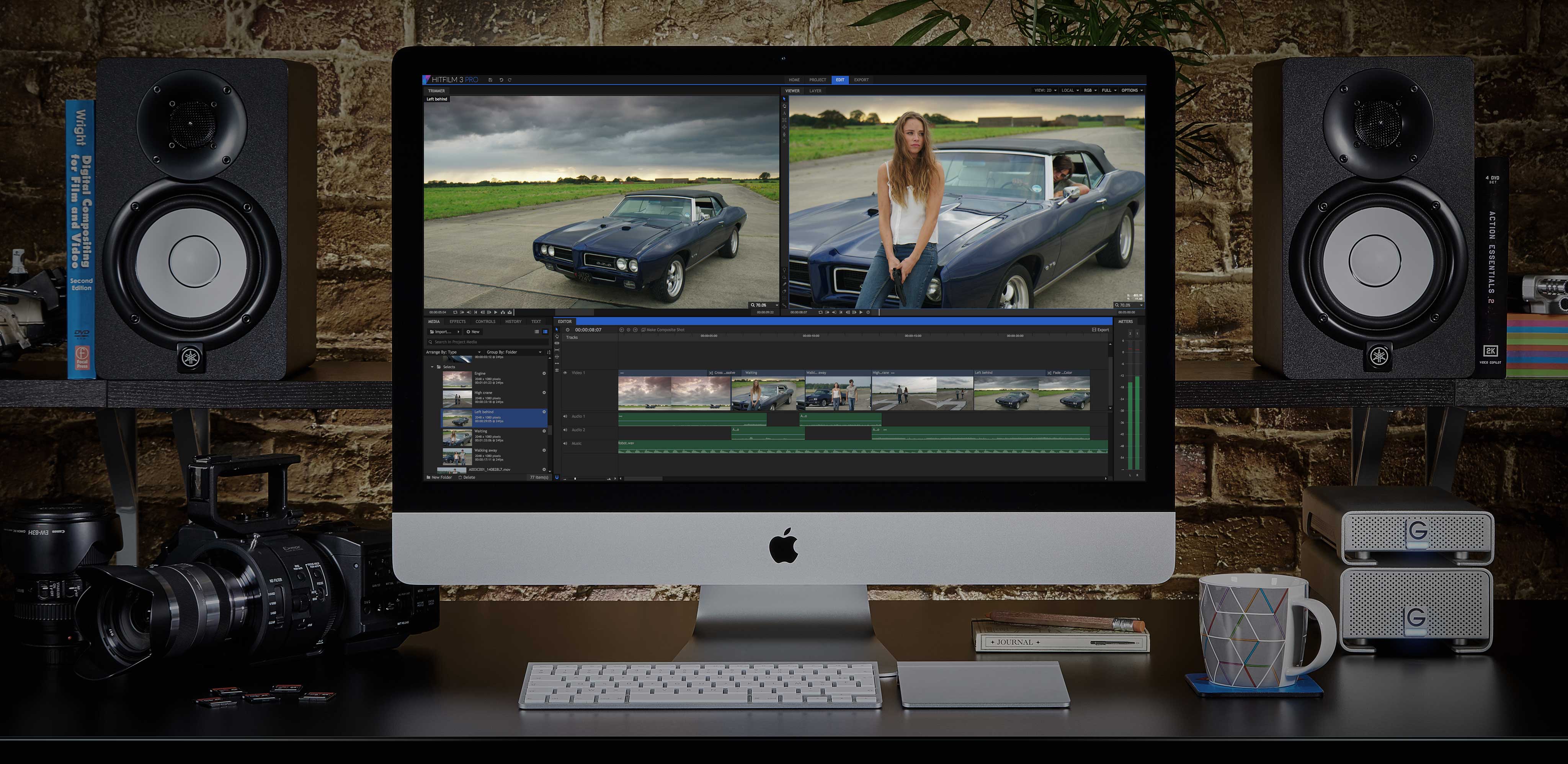Mute the Music track speaker icon

(x=565, y=443)
